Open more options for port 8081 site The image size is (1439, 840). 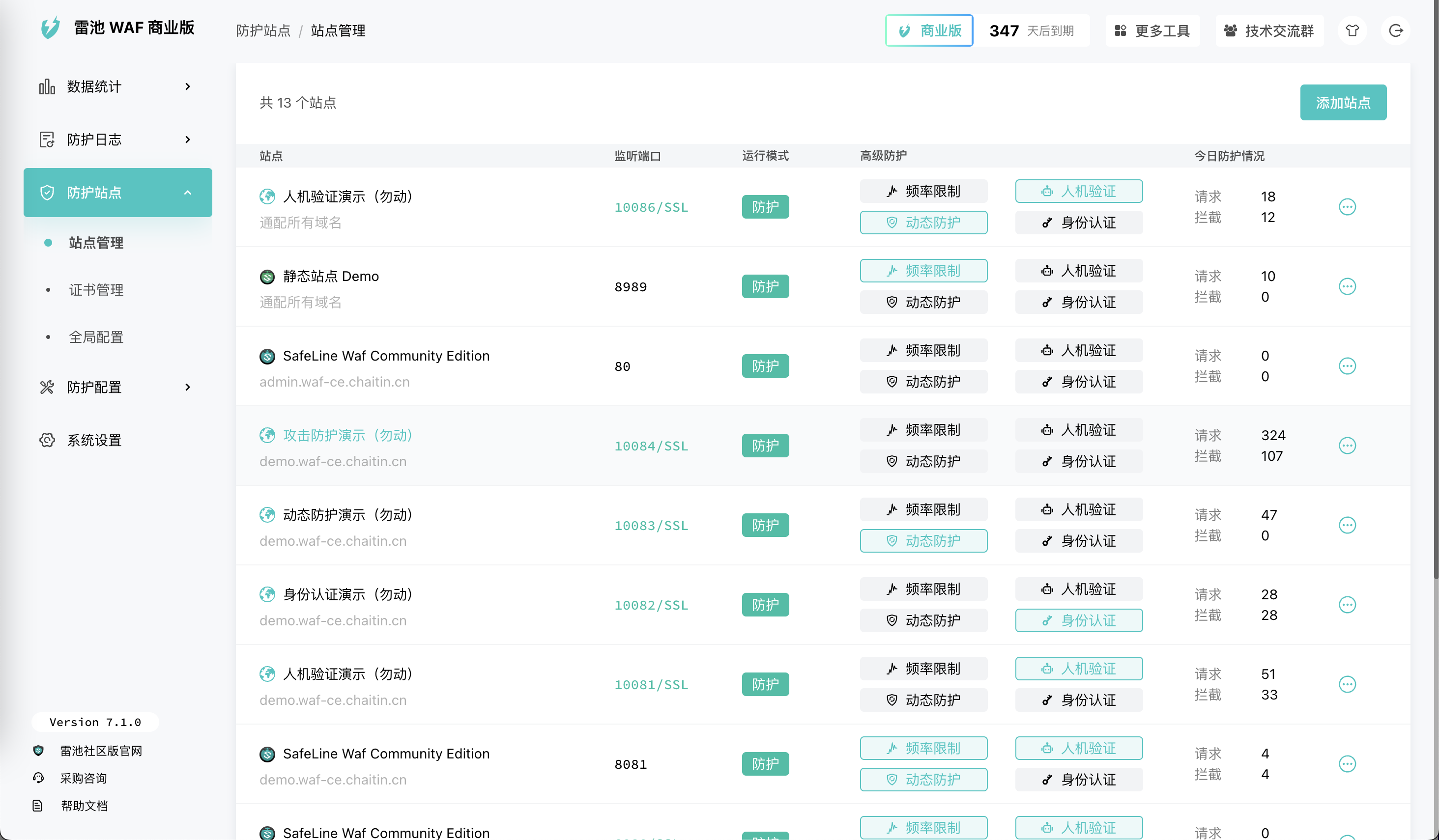(x=1347, y=764)
